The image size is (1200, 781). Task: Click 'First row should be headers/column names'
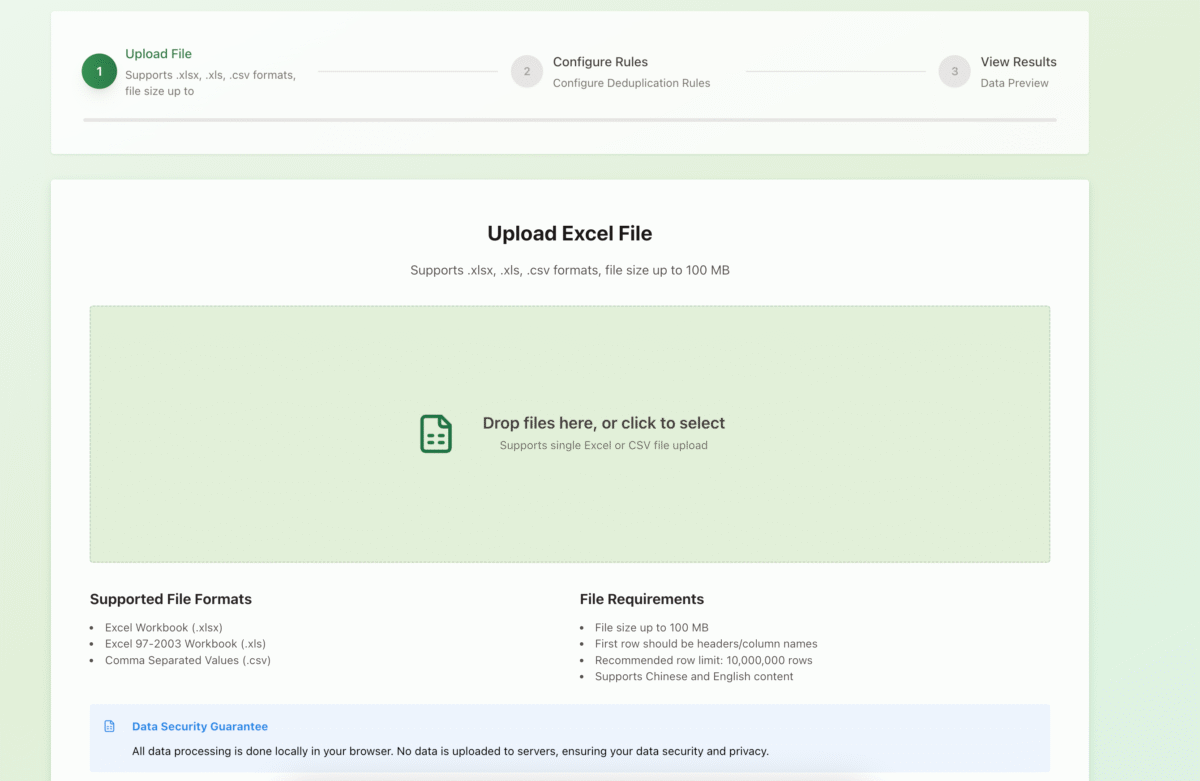pos(706,644)
